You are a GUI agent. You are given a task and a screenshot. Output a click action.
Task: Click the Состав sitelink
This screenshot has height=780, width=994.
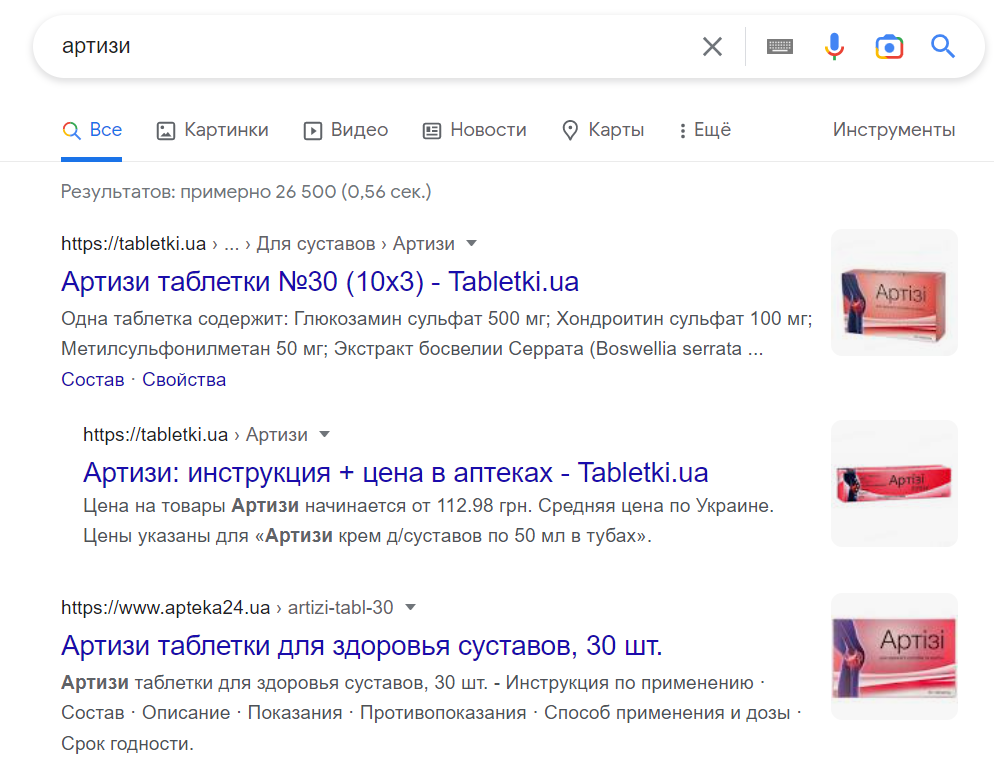[93, 380]
